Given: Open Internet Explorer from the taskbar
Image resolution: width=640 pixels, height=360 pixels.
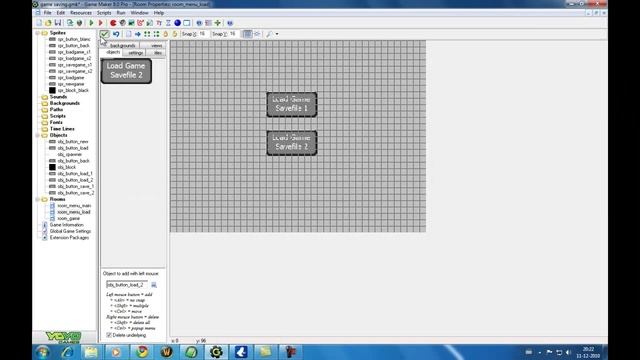Looking at the screenshot, I should 67,352.
